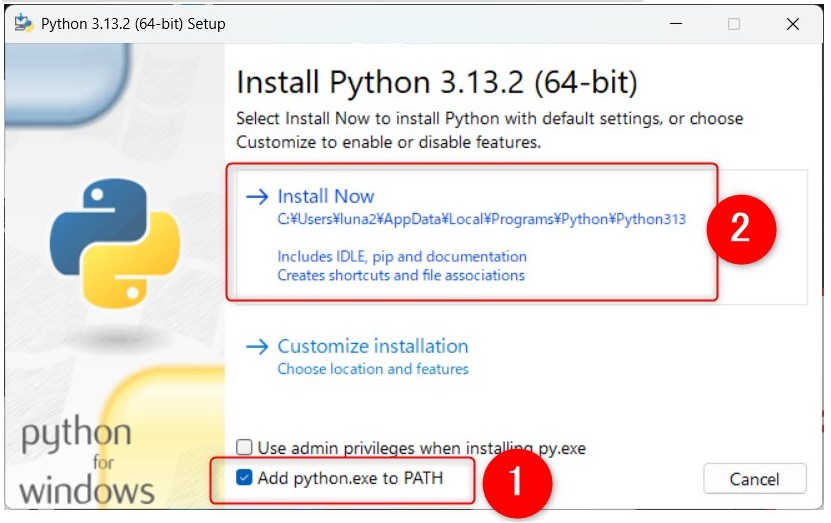
Task: Close the Python 3.13.2 Setup window
Action: pos(793,24)
